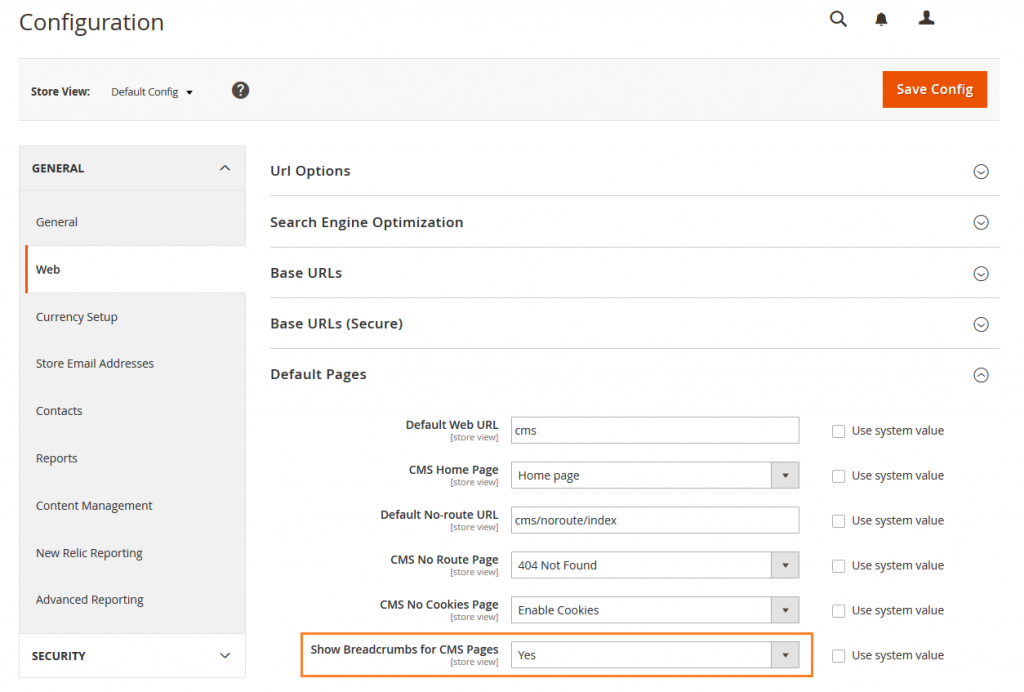Image resolution: width=1024 pixels, height=692 pixels.
Task: Open the Show Breadcrumbs for CMS Pages dropdown
Action: point(654,655)
